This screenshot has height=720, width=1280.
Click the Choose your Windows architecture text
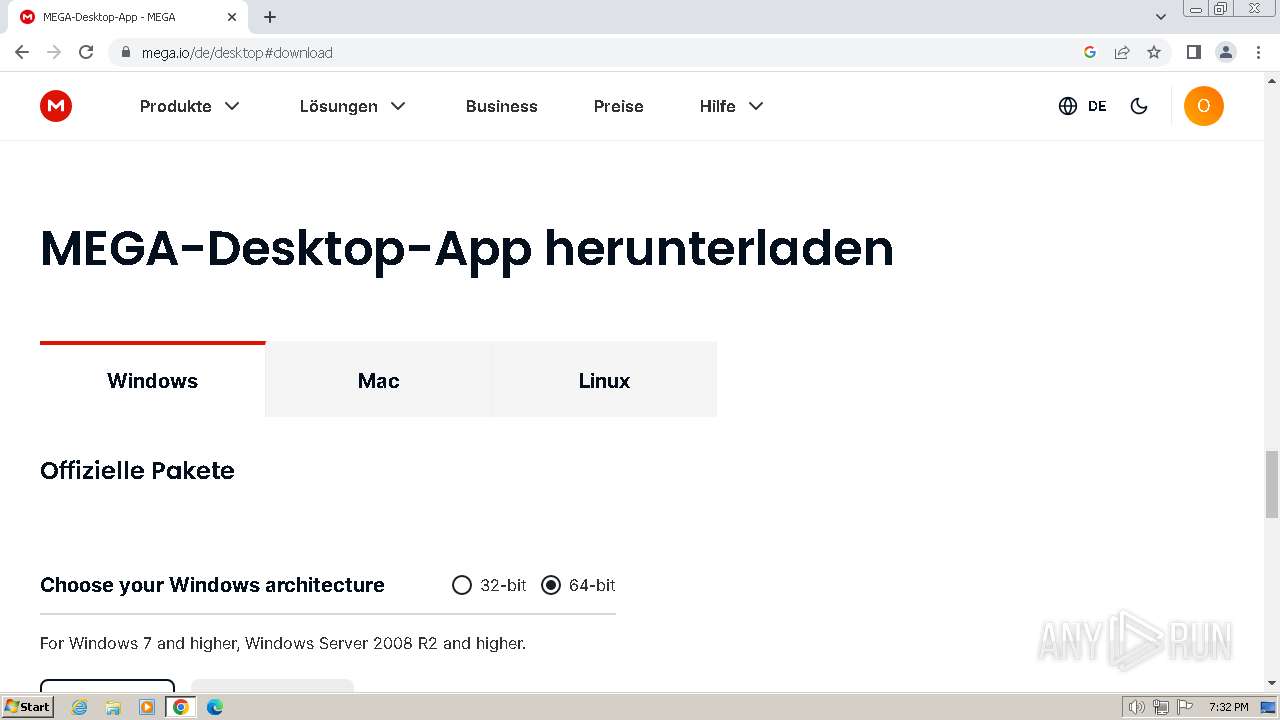[x=212, y=585]
